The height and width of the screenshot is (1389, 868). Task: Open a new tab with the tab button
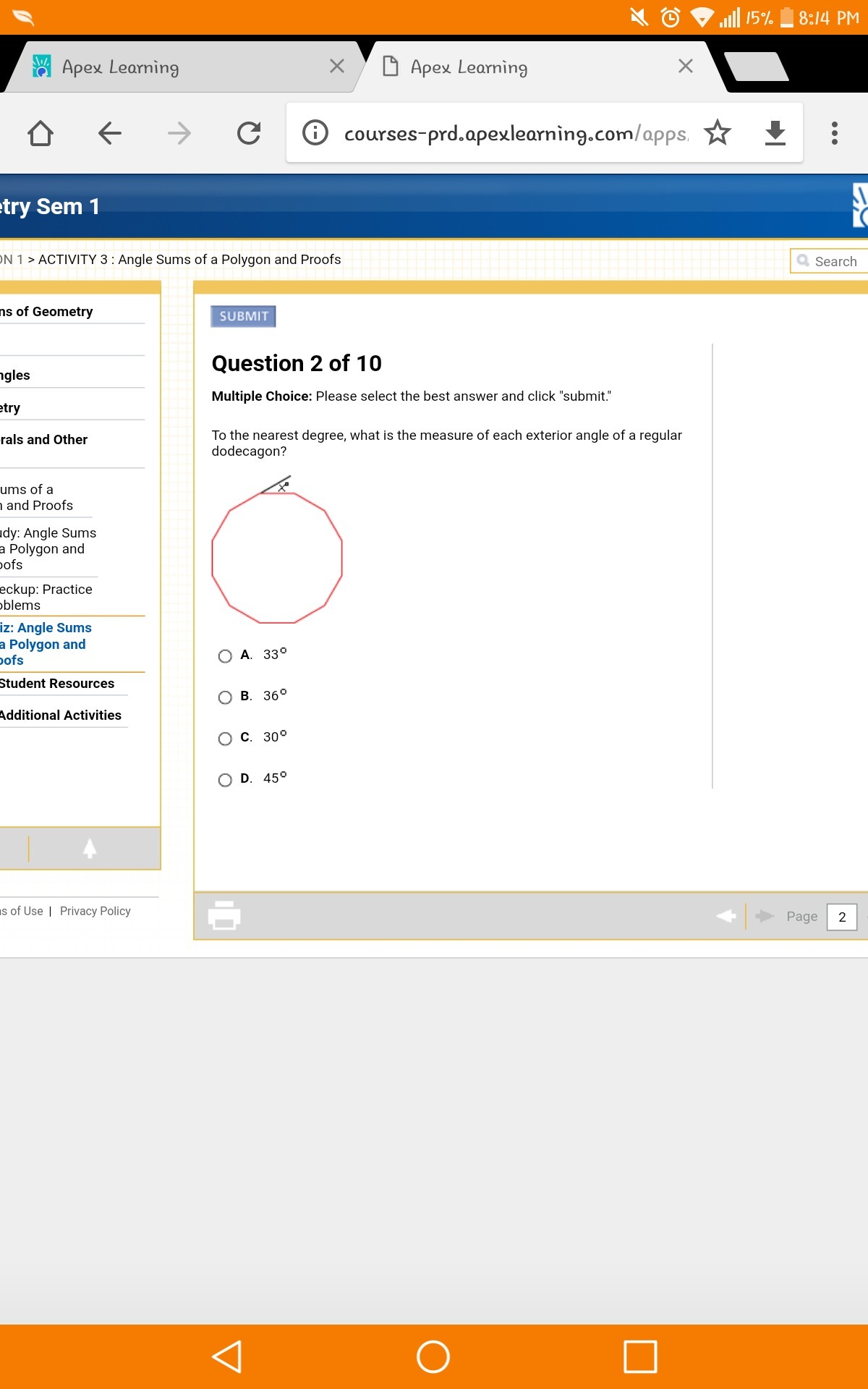point(757,67)
